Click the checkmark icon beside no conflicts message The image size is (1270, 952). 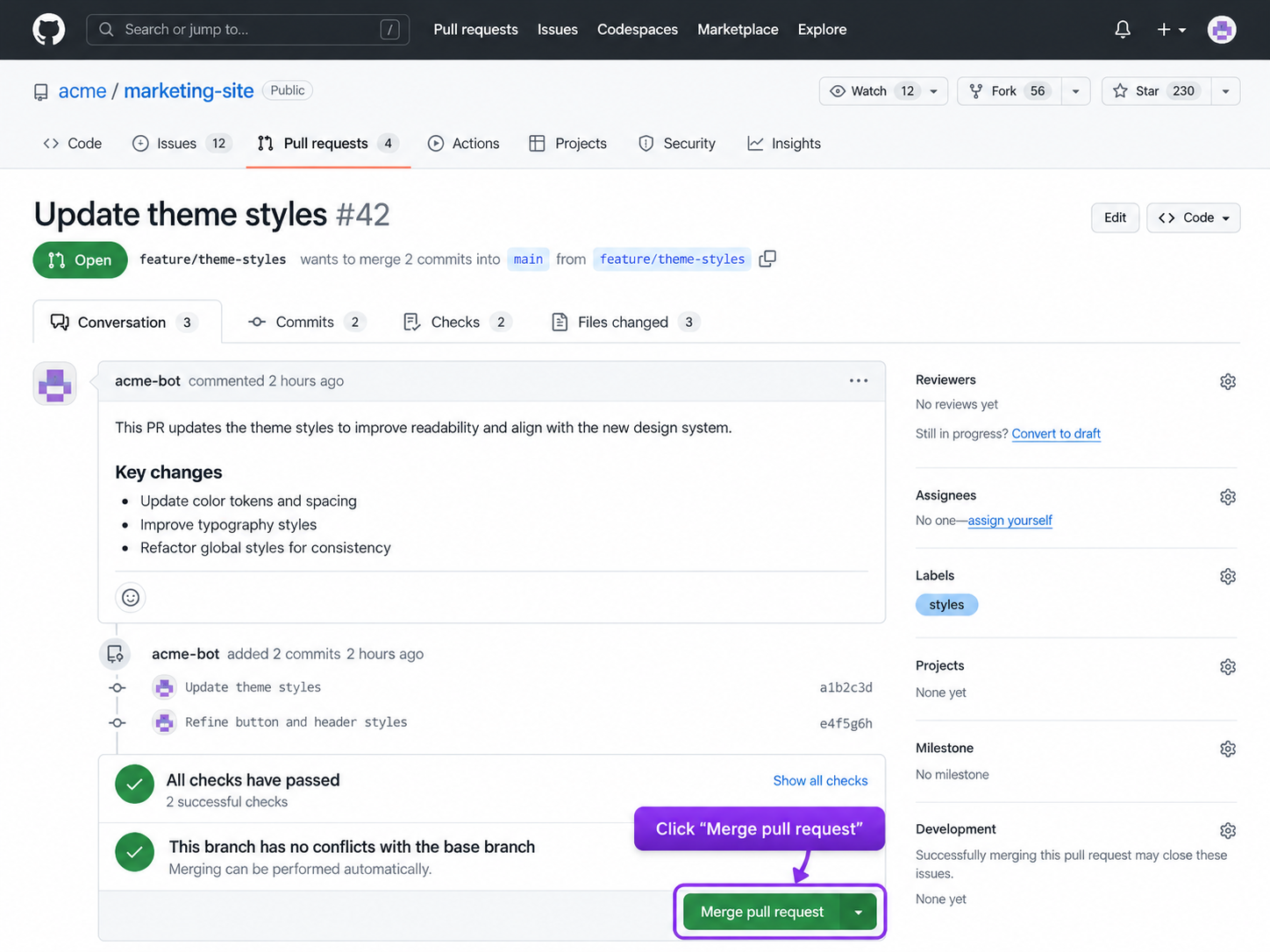tap(134, 852)
